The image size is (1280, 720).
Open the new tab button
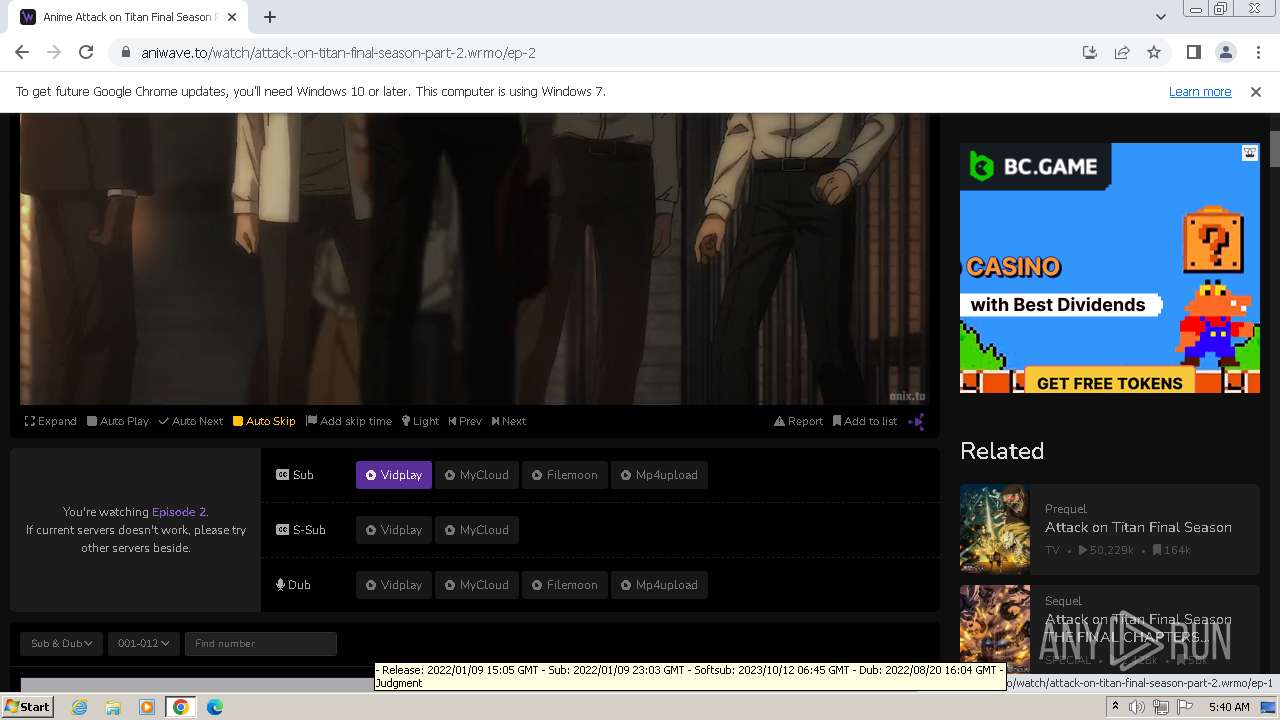point(270,17)
